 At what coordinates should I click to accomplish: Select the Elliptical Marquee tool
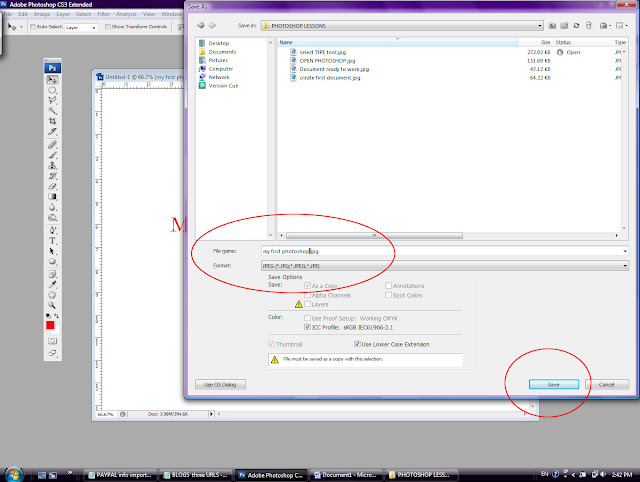(x=52, y=90)
